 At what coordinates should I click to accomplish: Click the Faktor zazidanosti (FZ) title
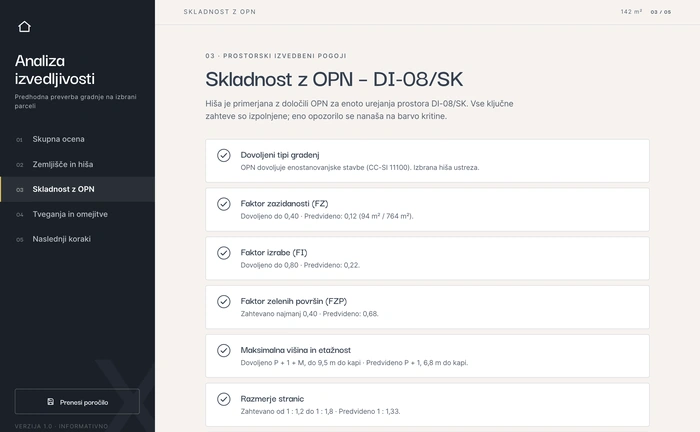pyautogui.click(x=284, y=204)
